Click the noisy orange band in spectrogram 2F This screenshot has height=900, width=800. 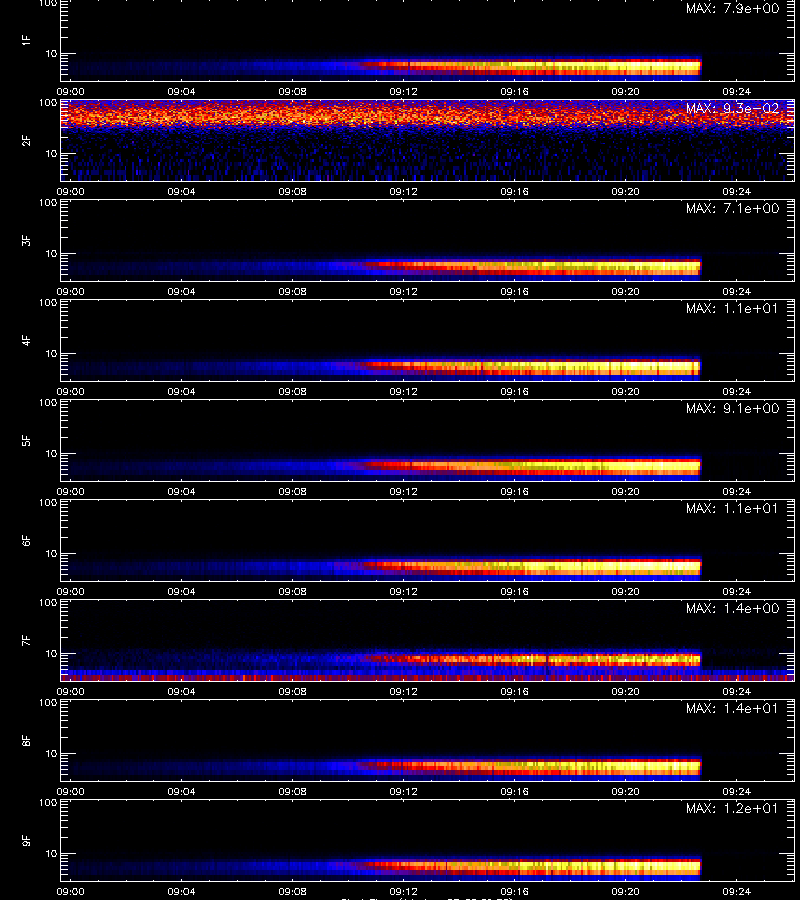427,115
